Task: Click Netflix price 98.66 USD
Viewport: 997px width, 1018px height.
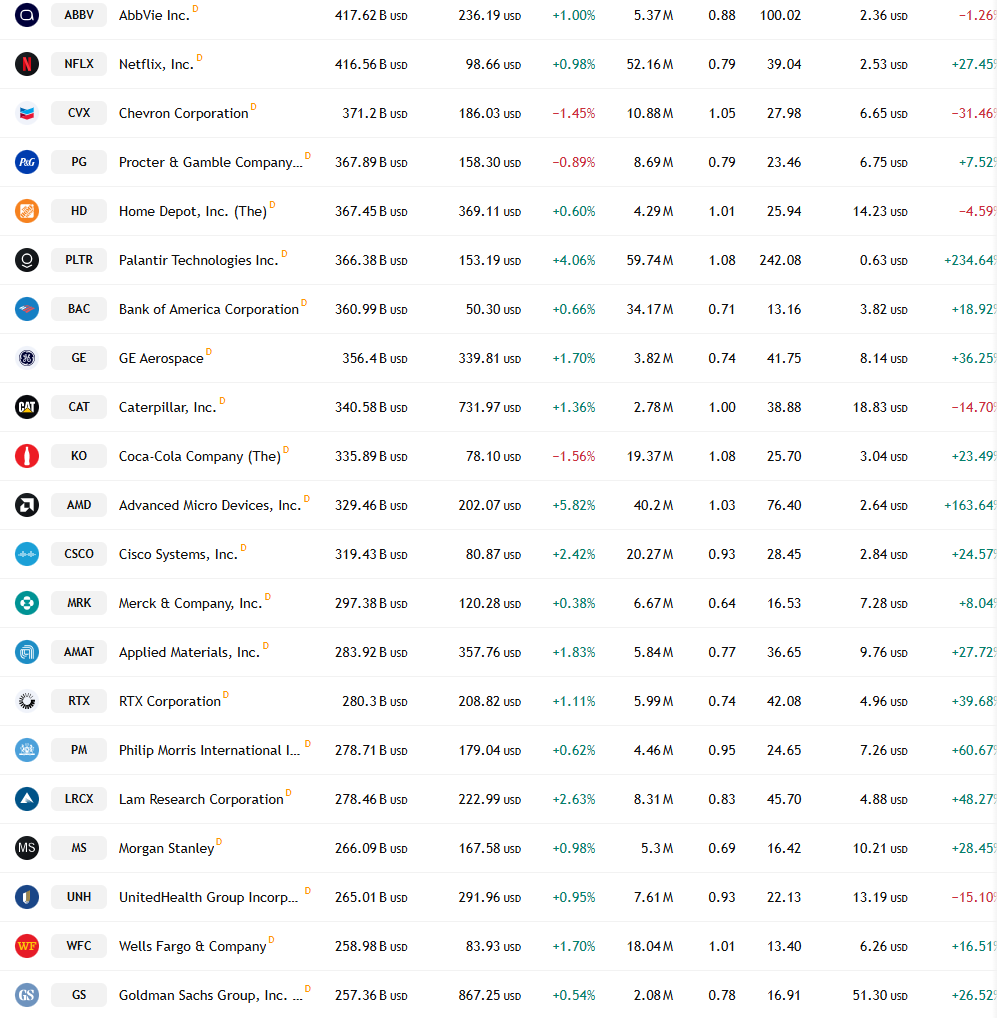Action: click(493, 64)
